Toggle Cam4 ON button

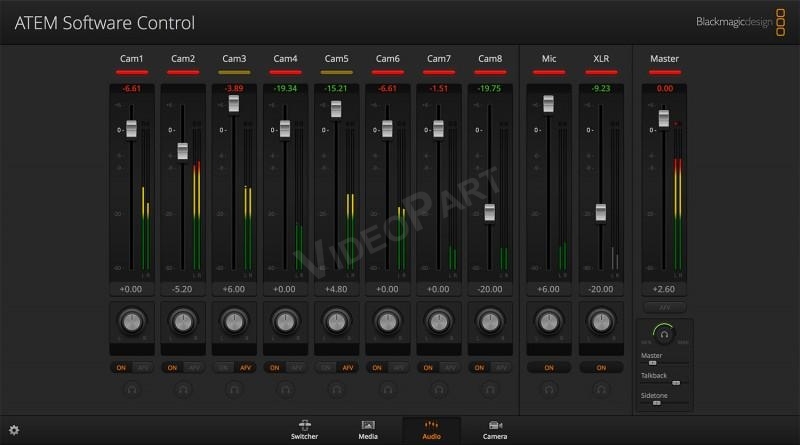click(x=274, y=367)
